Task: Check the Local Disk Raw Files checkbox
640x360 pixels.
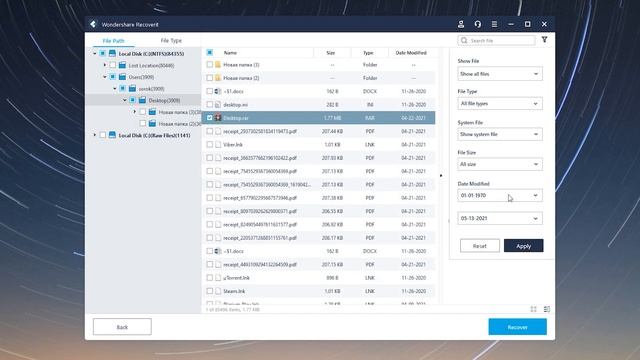Action: tap(103, 135)
